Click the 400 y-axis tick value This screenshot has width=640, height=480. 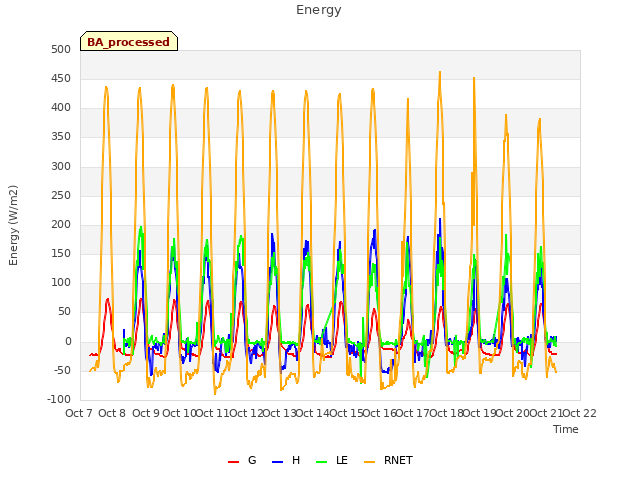pos(61,108)
